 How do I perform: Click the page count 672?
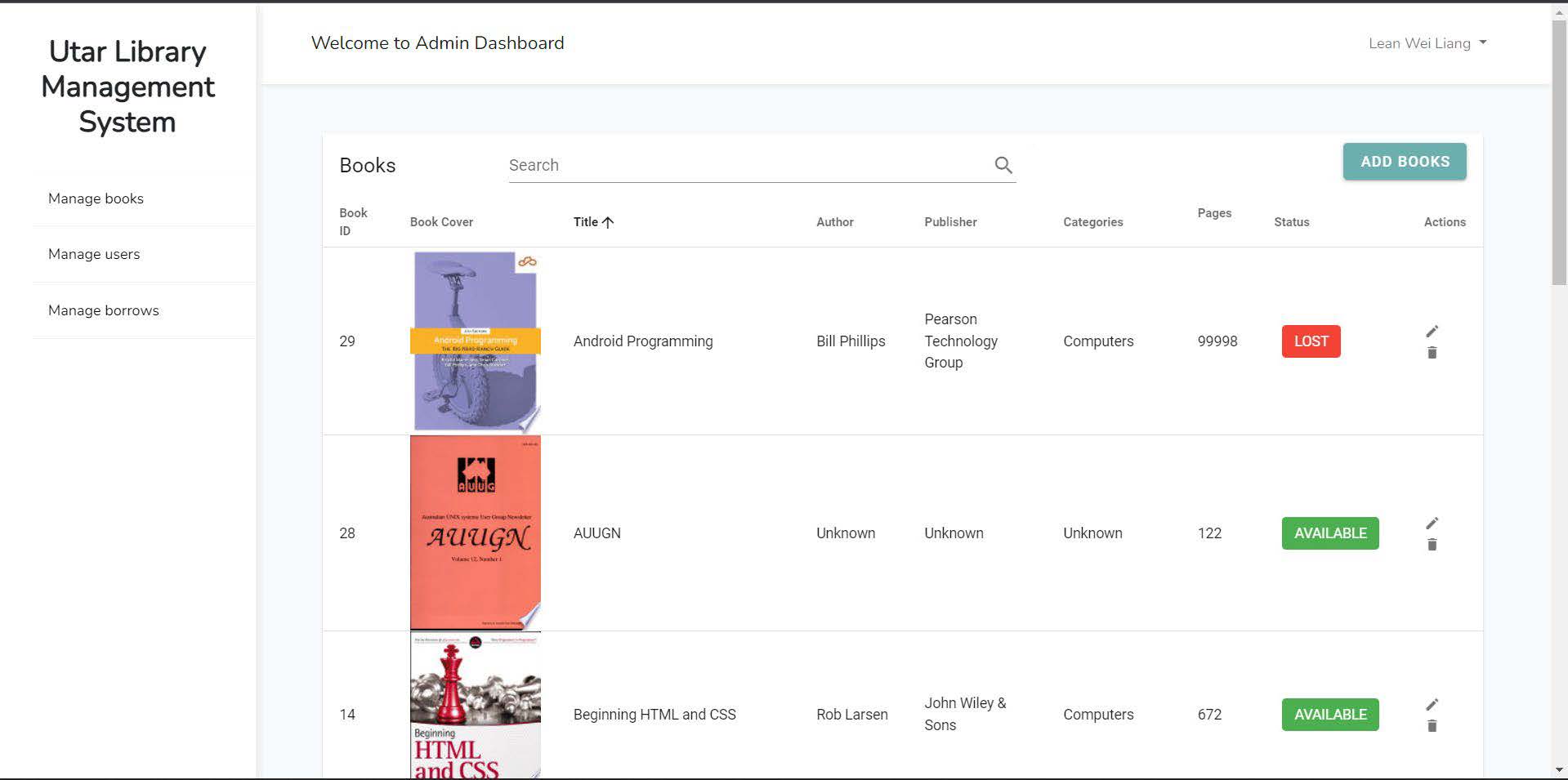[1209, 715]
